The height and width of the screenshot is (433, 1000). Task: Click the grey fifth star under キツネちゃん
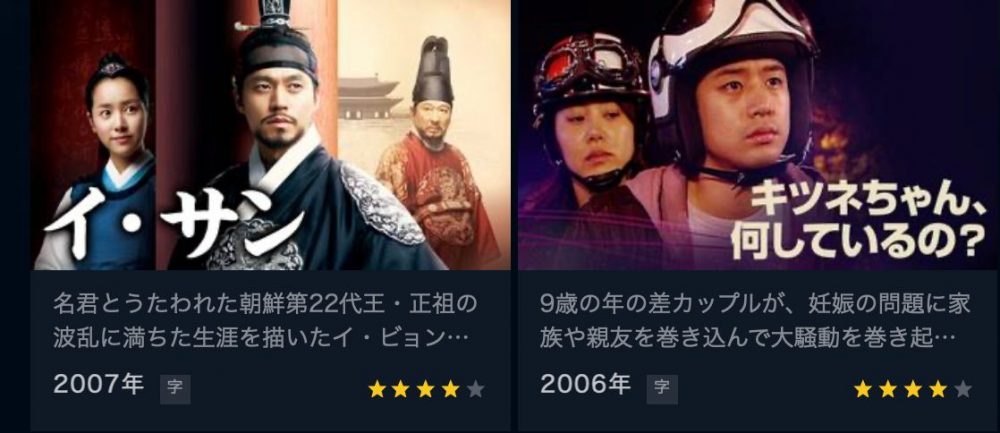(962, 389)
